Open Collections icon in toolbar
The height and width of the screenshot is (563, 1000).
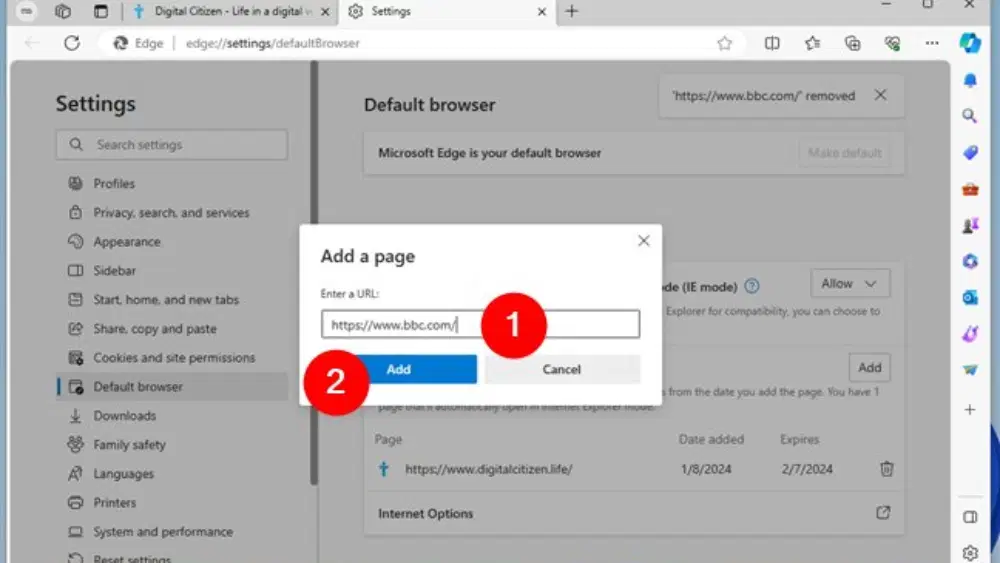pos(852,43)
